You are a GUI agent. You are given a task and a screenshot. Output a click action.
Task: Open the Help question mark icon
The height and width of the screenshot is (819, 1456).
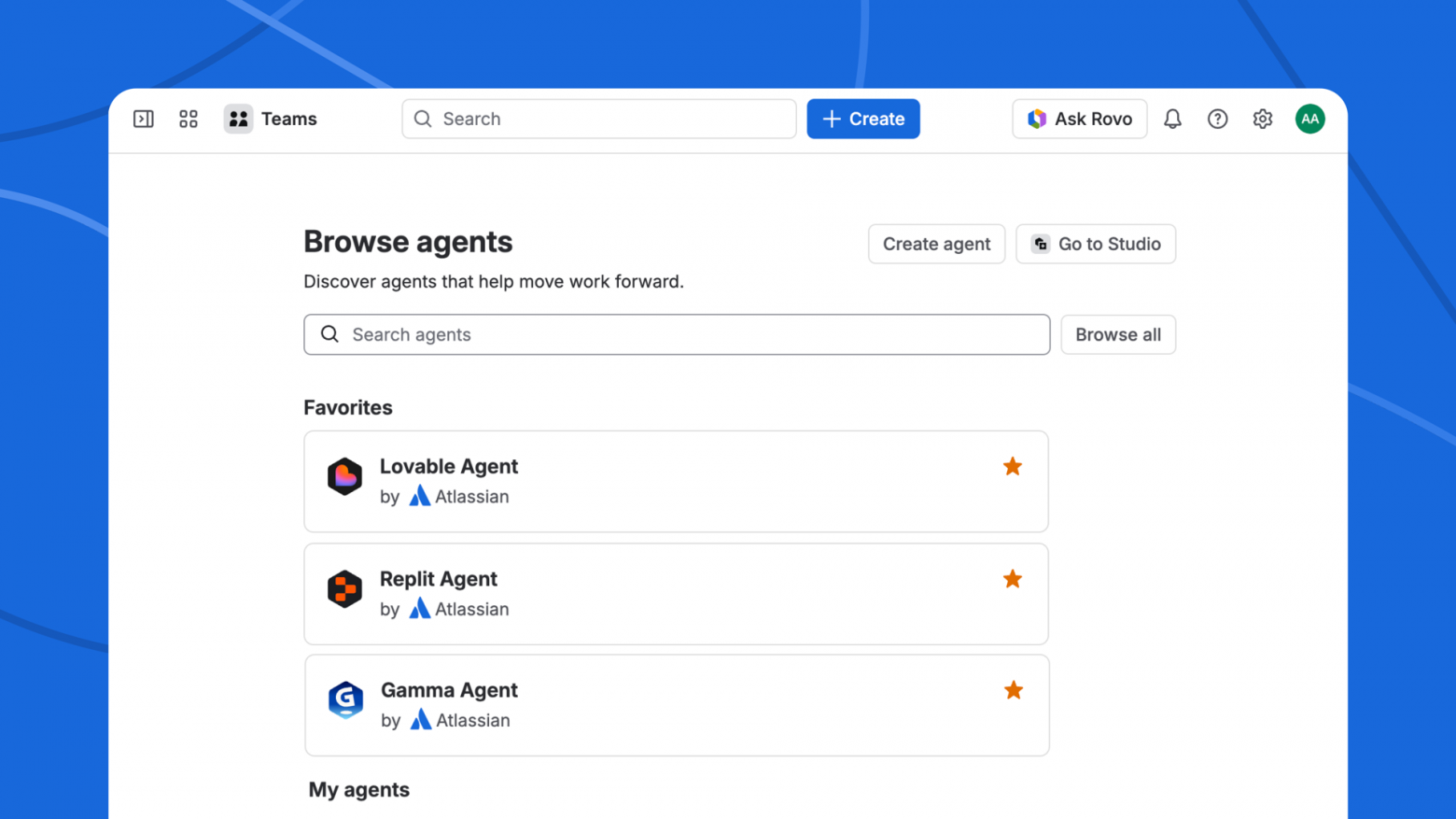(x=1217, y=119)
